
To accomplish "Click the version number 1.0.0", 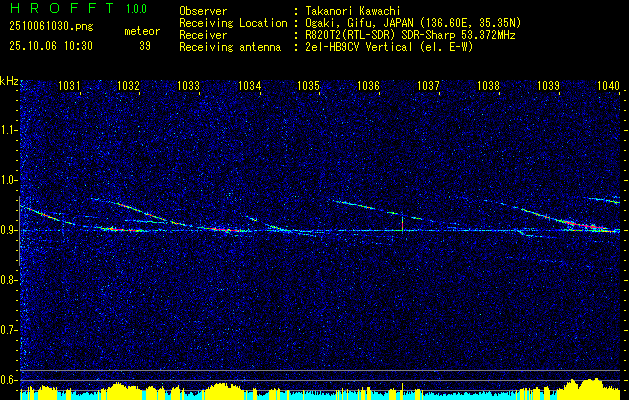I will (x=136, y=9).
